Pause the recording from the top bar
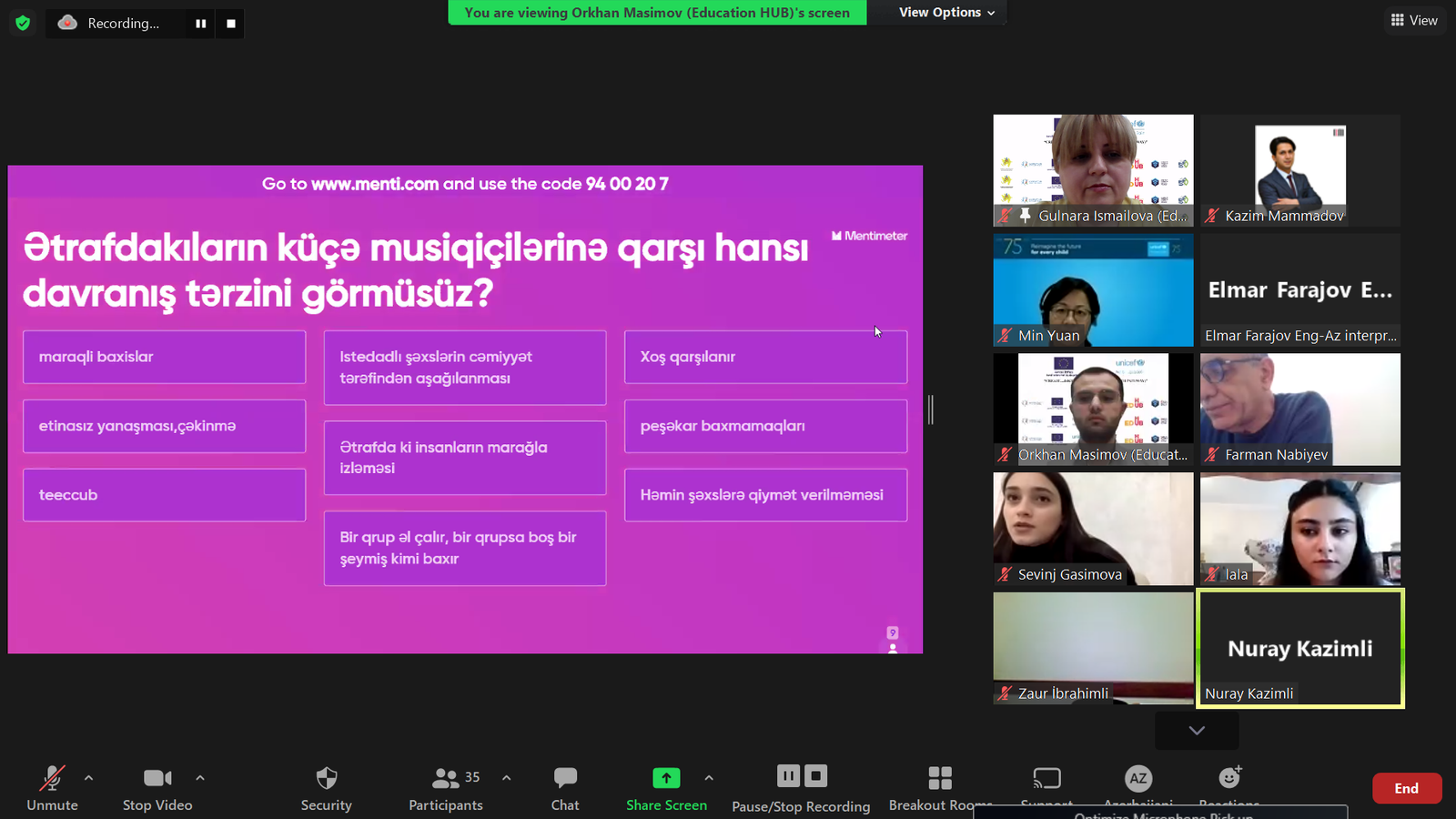This screenshot has height=819, width=1456. tap(201, 24)
